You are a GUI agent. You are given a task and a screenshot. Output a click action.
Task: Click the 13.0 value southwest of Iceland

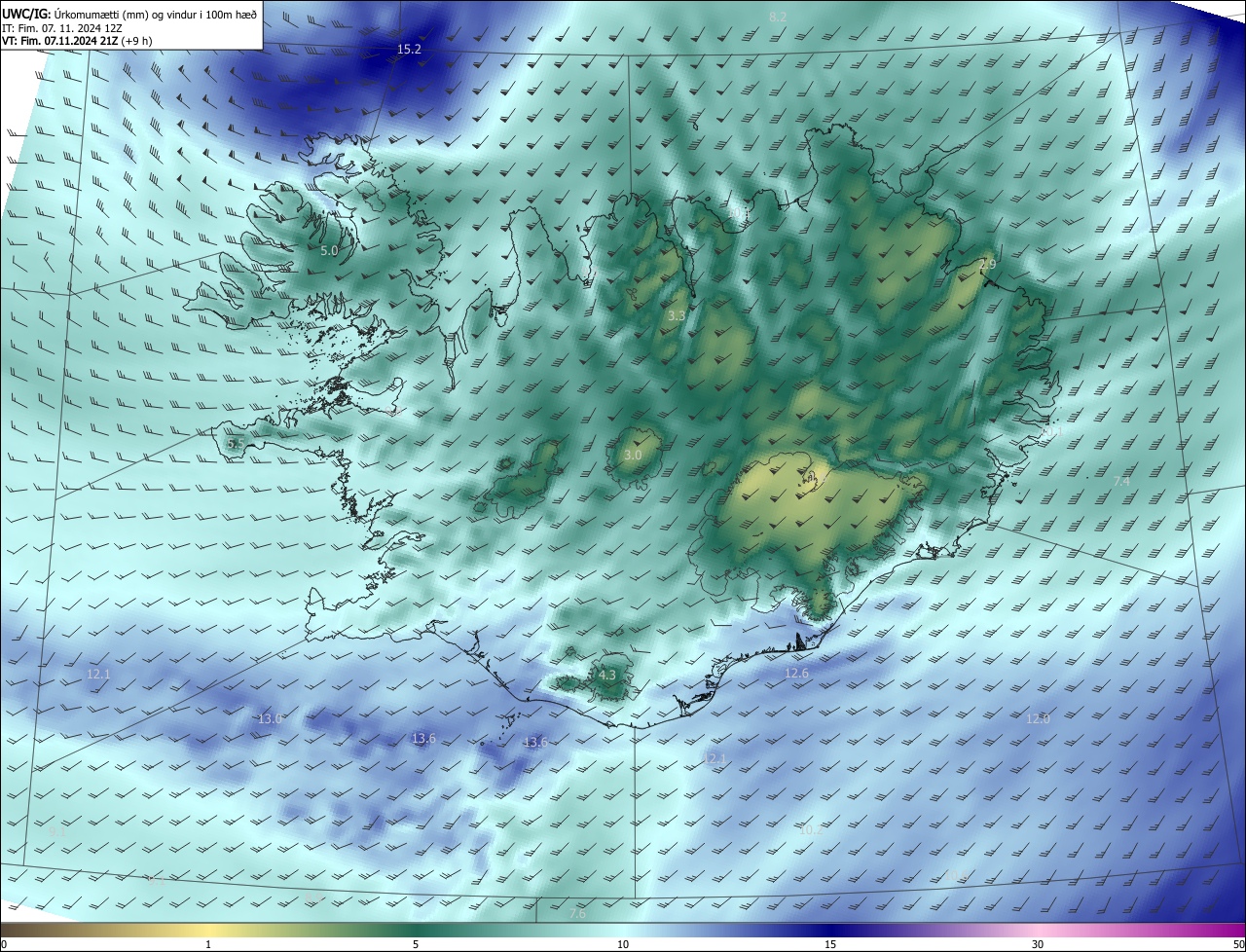pos(271,718)
